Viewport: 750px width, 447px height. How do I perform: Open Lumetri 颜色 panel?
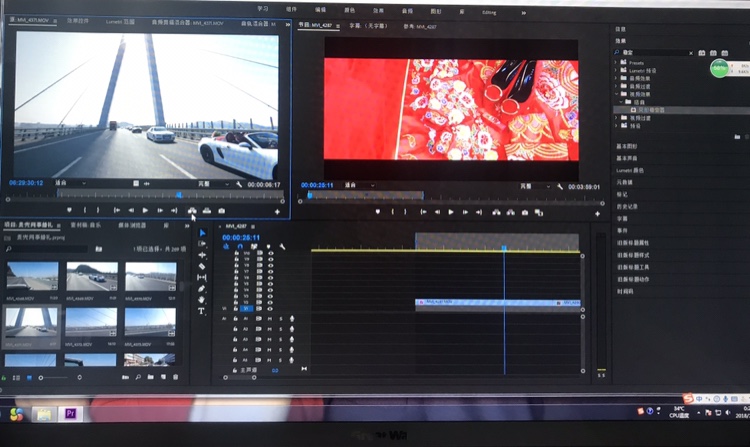point(629,170)
